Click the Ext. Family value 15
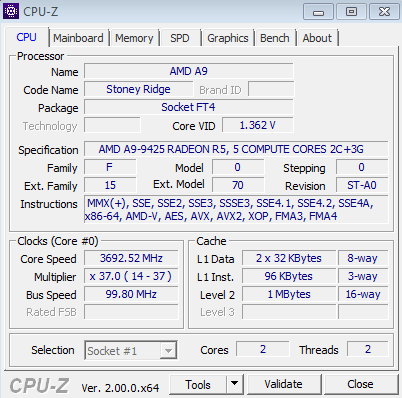402x398 pixels. point(110,185)
